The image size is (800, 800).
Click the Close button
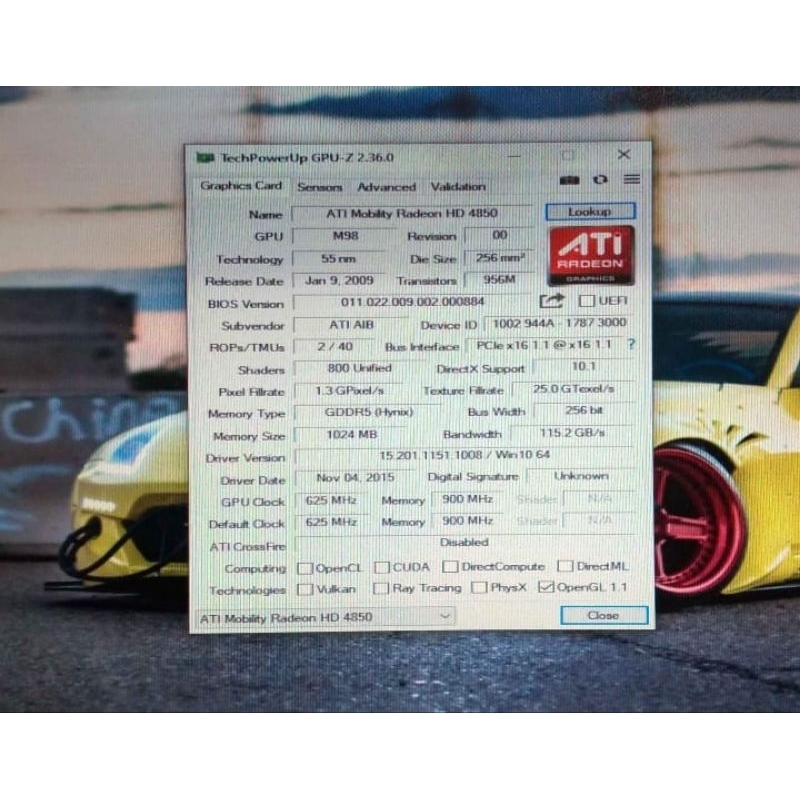604,615
